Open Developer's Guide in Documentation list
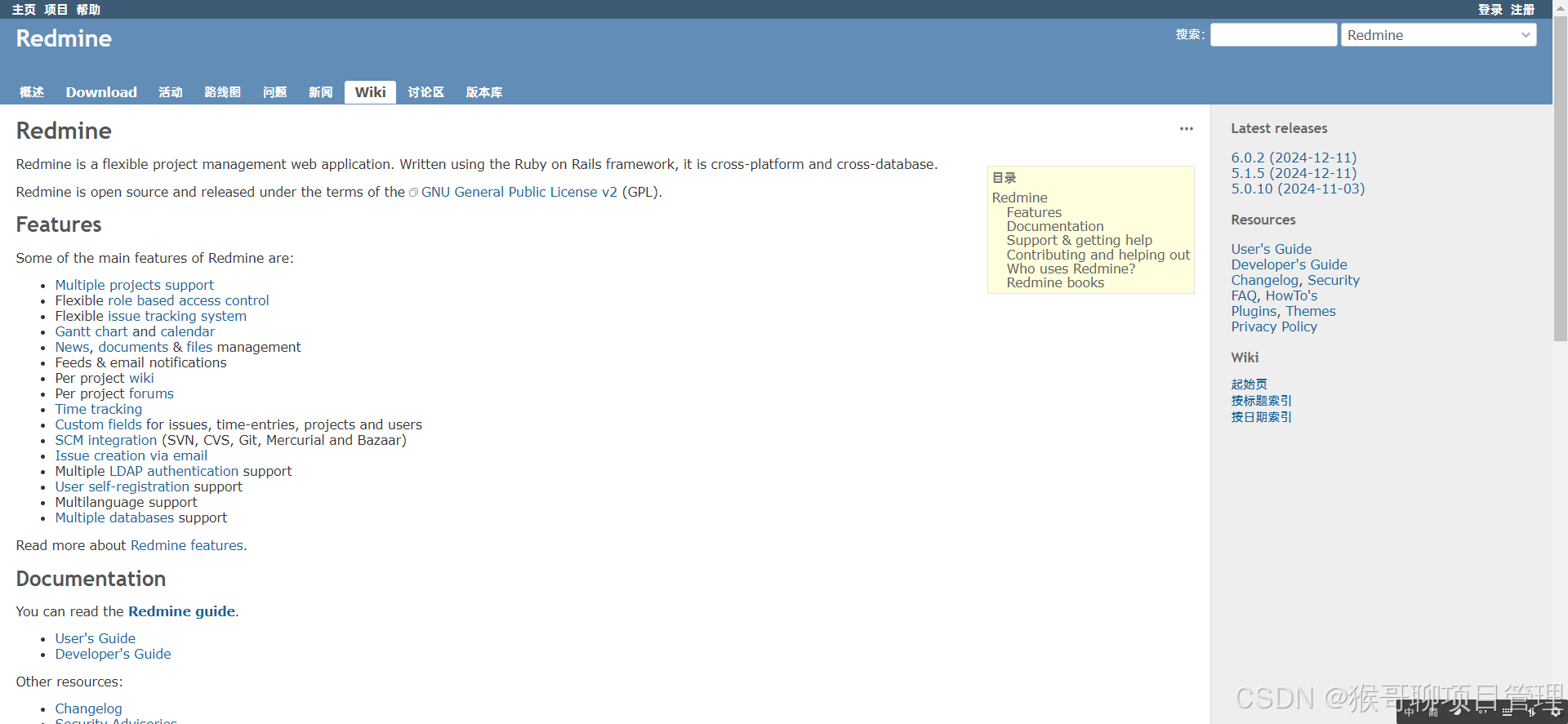 (x=114, y=654)
